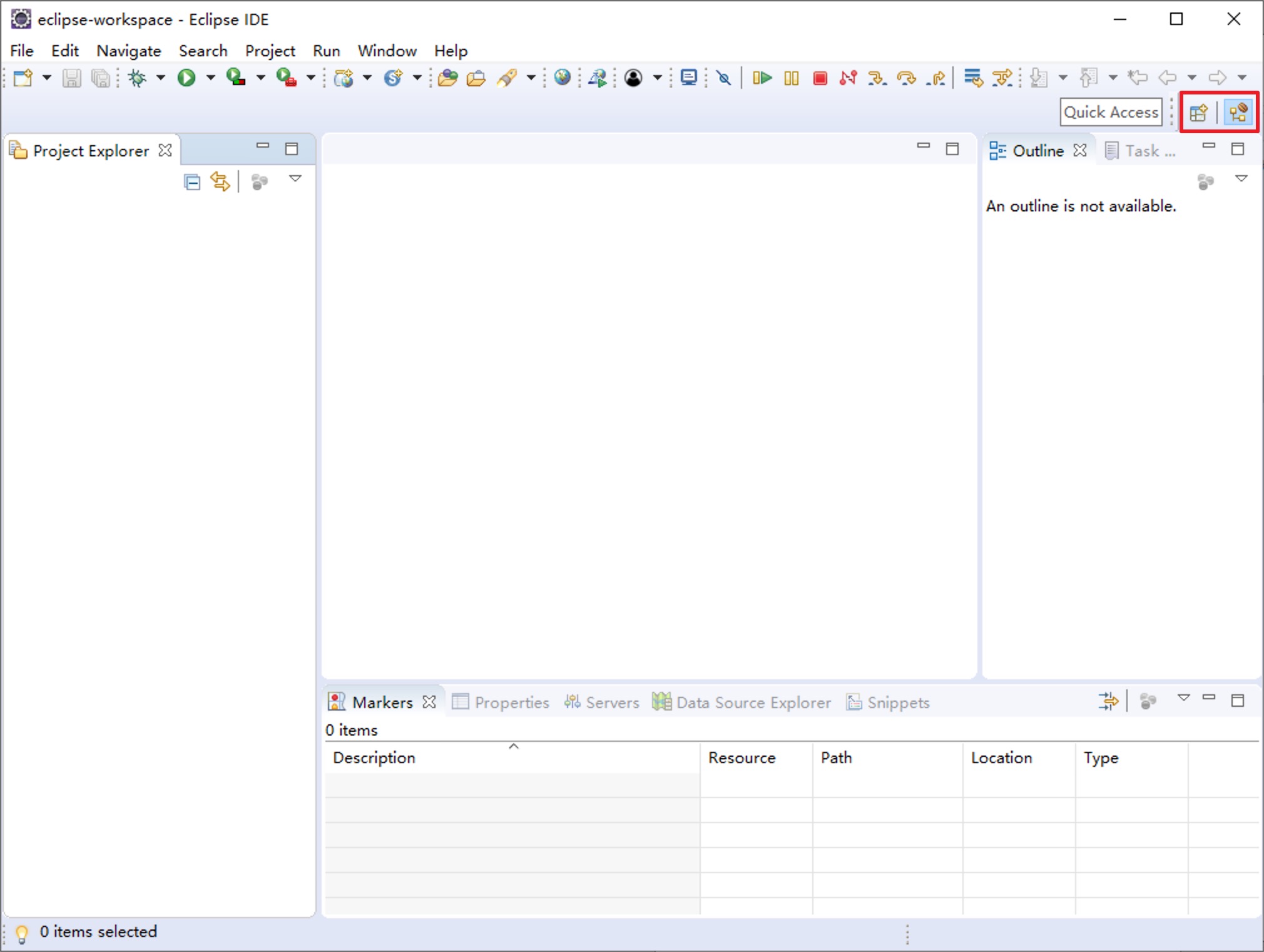Click the Step Into debug icon
This screenshot has width=1264, height=952.
pos(877,78)
